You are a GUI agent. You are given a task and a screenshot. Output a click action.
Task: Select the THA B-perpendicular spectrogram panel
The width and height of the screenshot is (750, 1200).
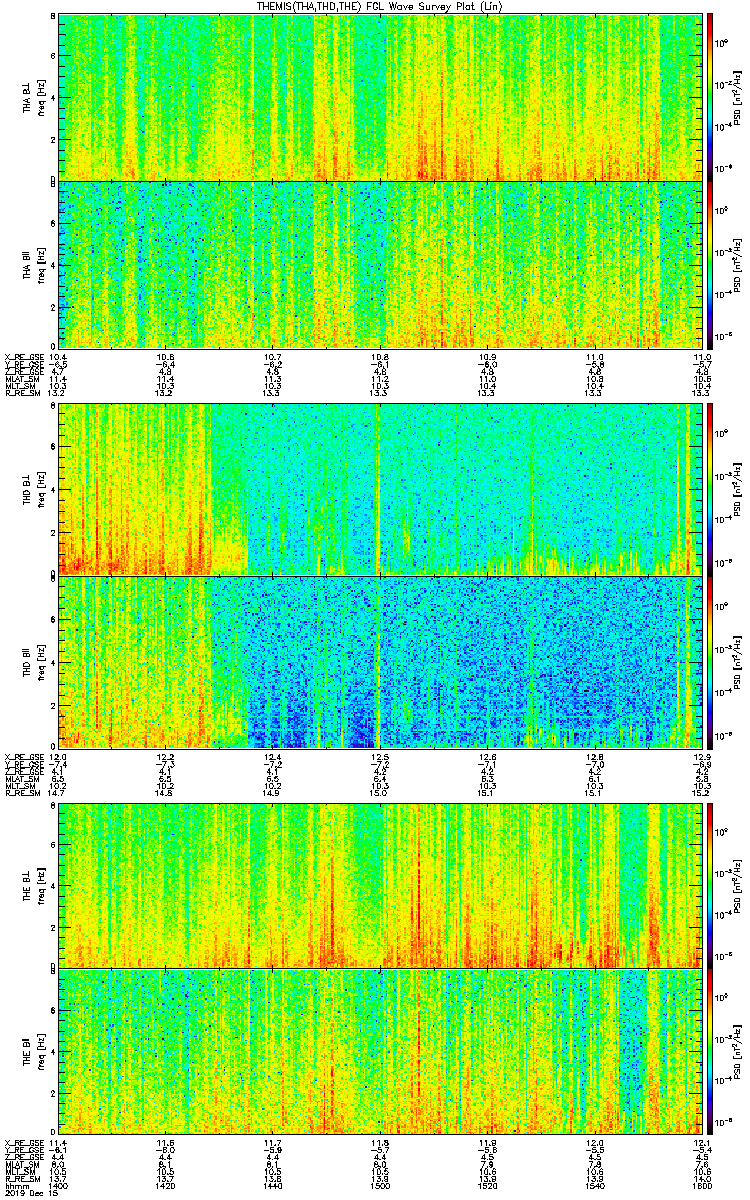(379, 96)
